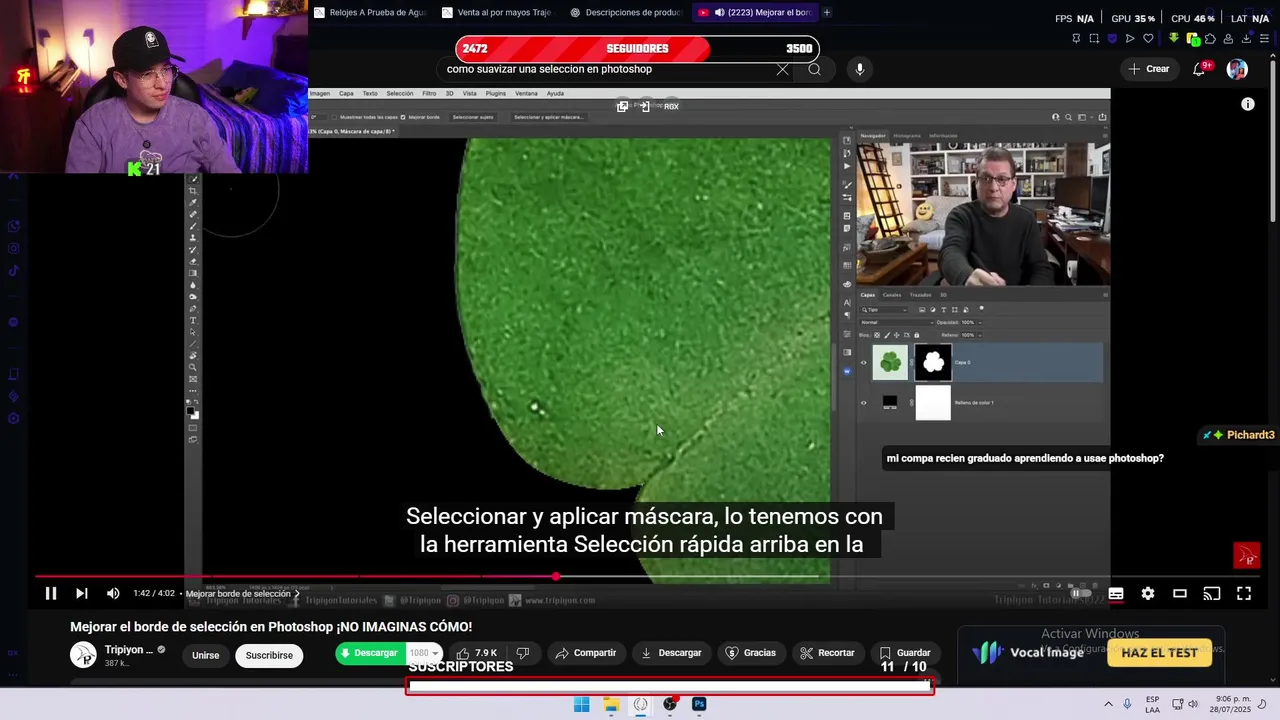Open the YouTube account avatar
The height and width of the screenshot is (720, 1280).
click(1237, 69)
